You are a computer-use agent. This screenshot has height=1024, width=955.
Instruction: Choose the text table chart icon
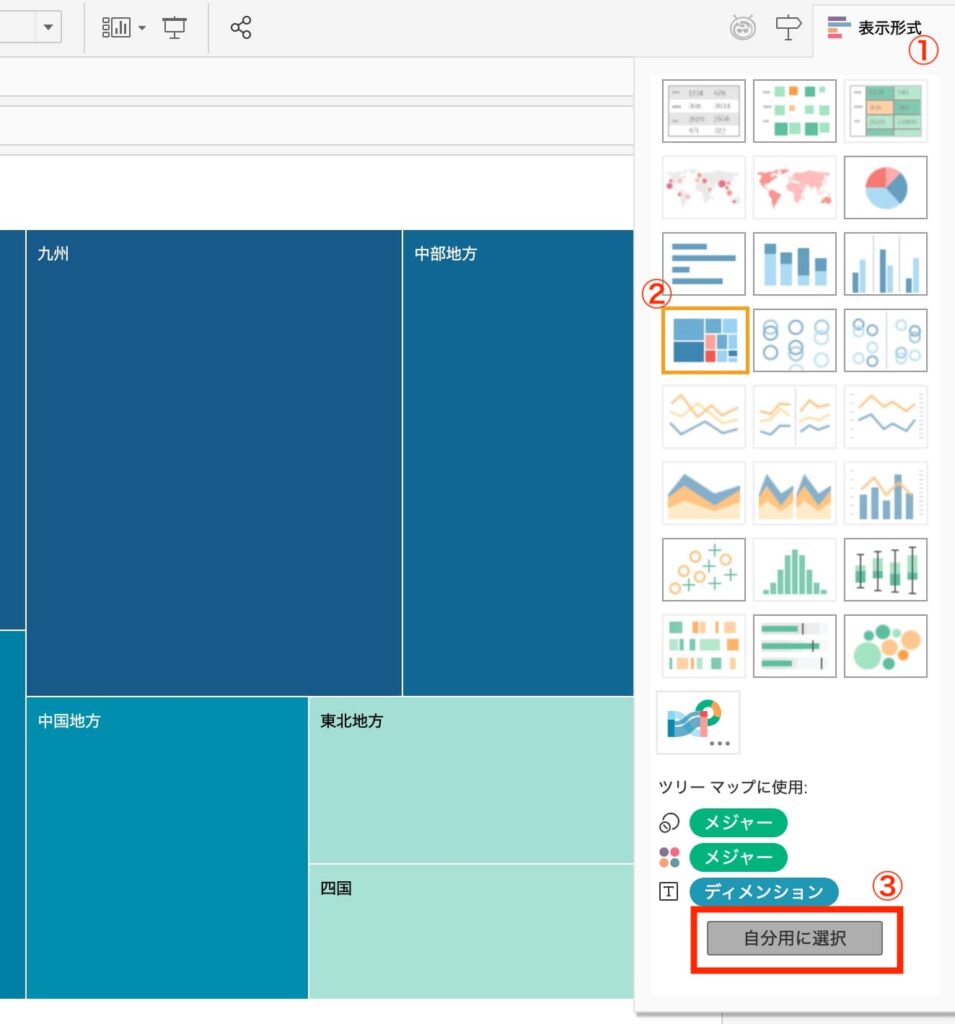point(704,111)
